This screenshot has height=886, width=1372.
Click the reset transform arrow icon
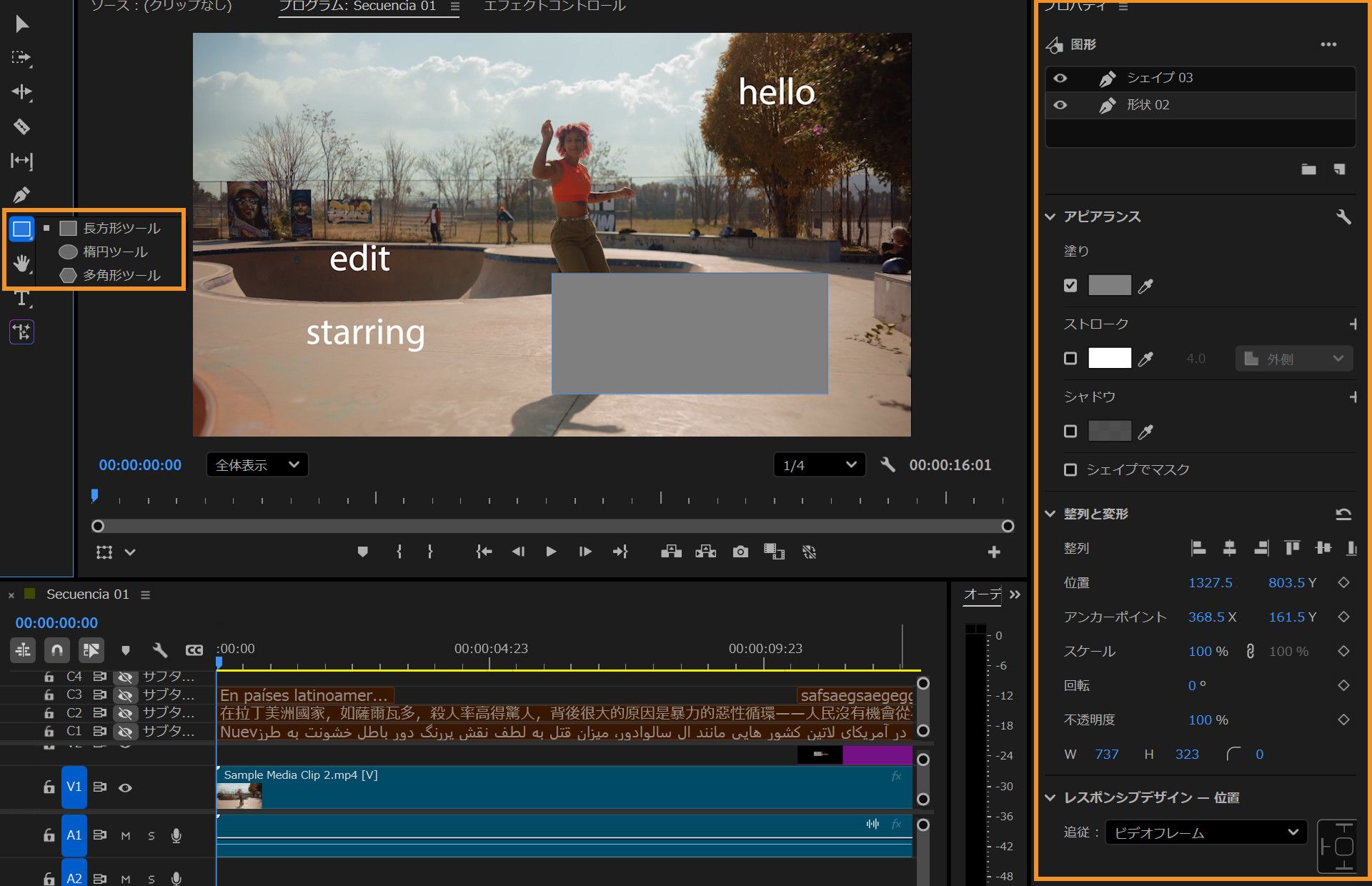[1343, 514]
